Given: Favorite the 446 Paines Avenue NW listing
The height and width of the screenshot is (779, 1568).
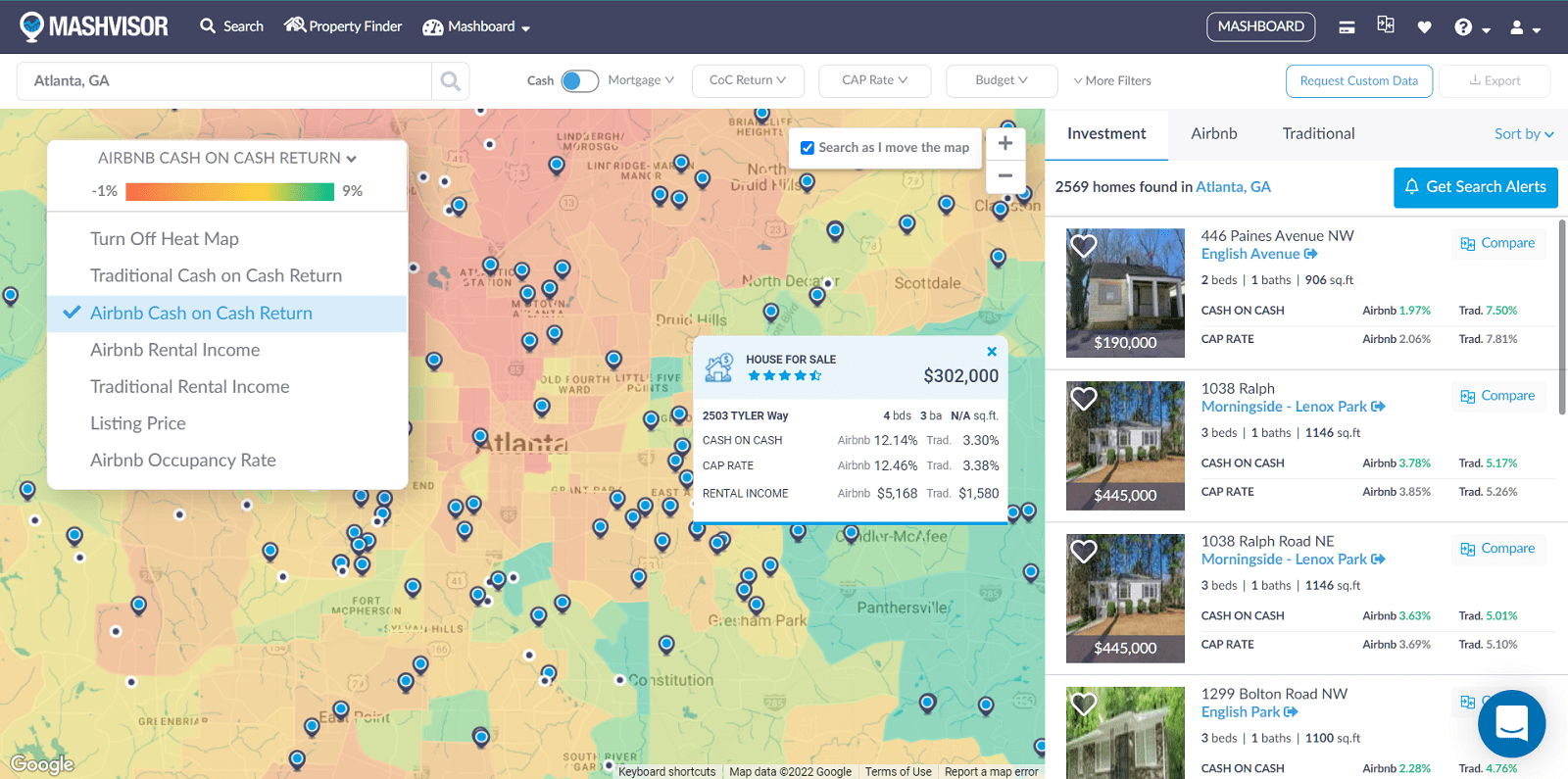Looking at the screenshot, I should 1083,246.
